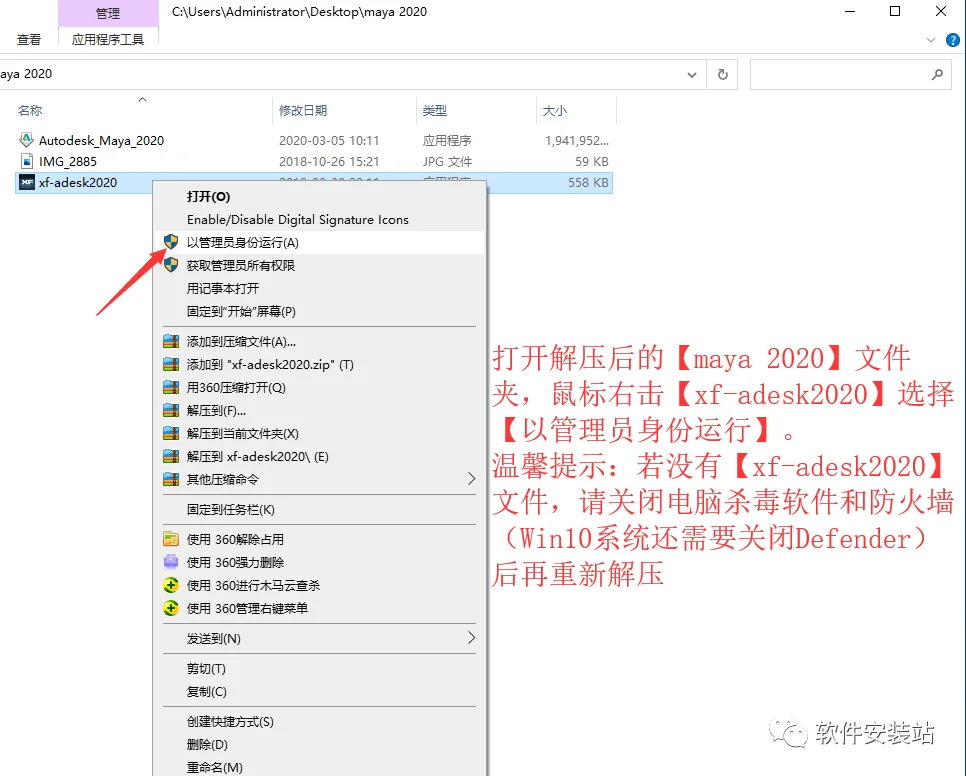Sort files by the 修改日期 column
The image size is (966, 776).
click(x=302, y=110)
